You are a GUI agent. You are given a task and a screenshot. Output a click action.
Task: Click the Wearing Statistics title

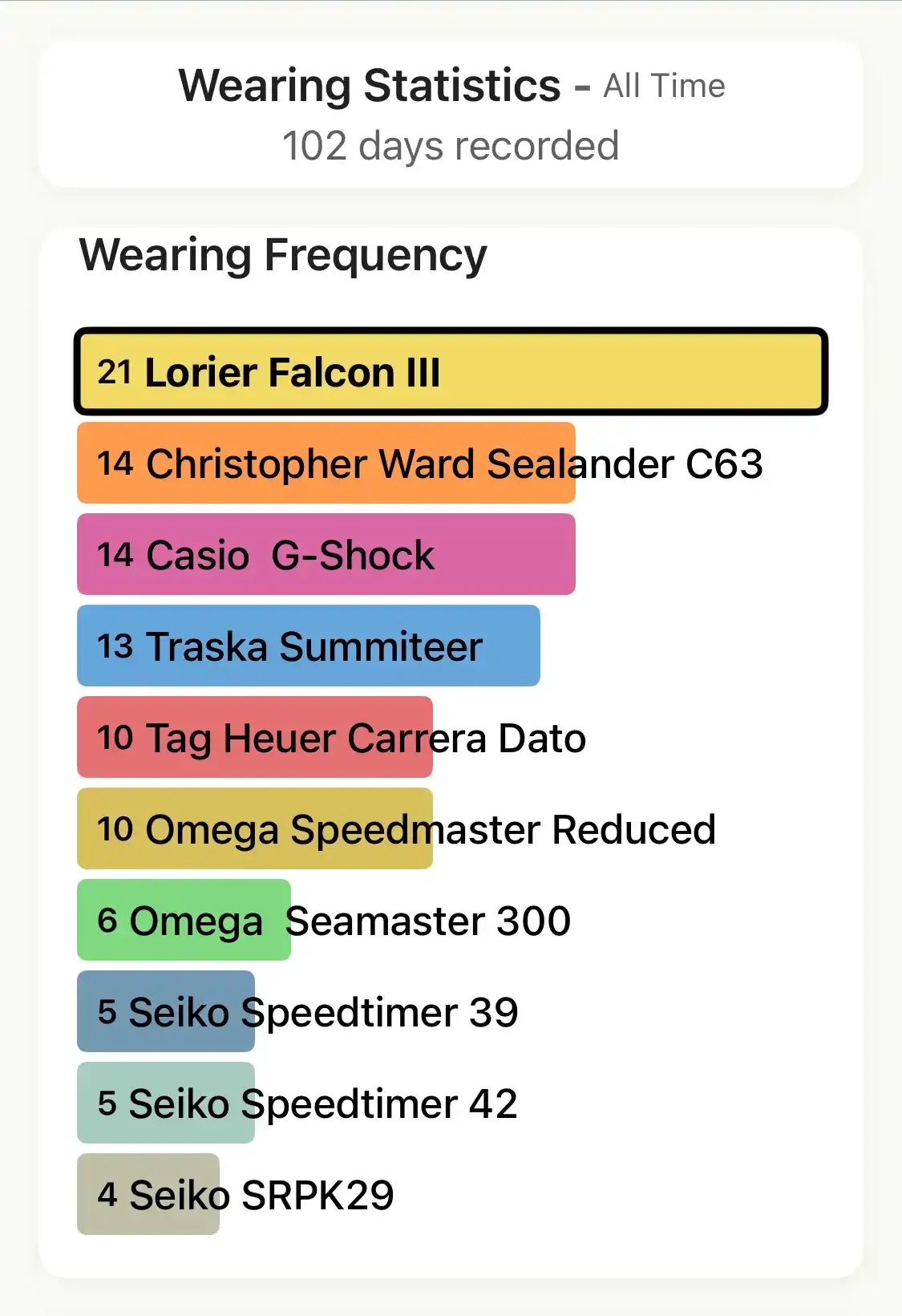(370, 86)
